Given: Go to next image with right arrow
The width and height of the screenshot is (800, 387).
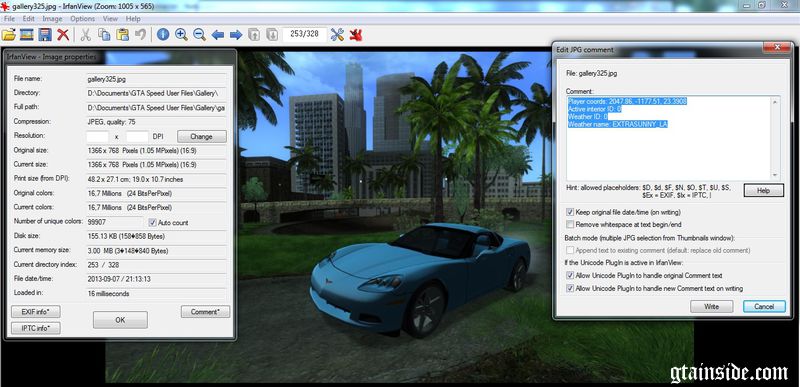Looking at the screenshot, I should [x=236, y=35].
